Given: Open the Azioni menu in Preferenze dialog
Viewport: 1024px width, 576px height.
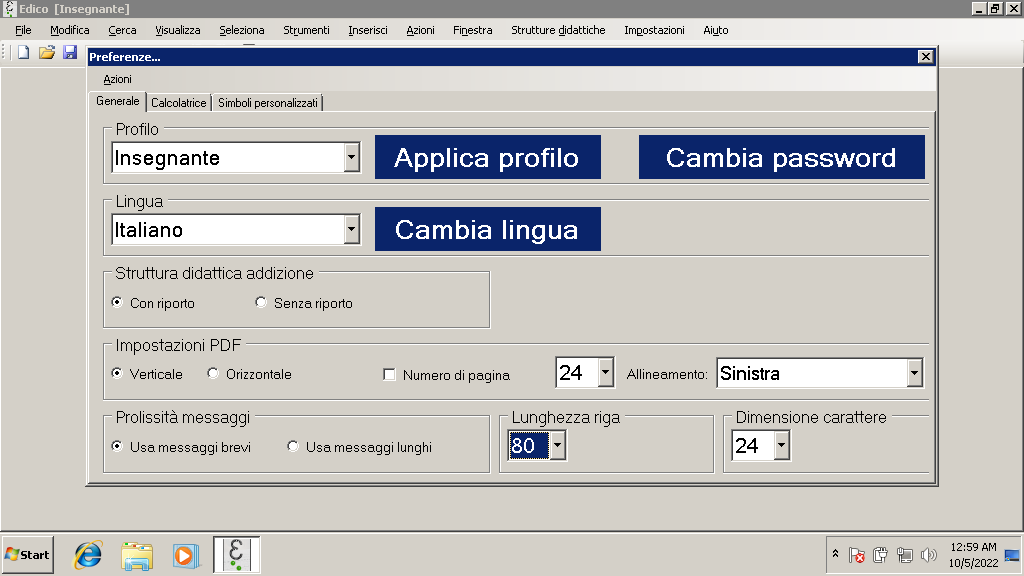Looking at the screenshot, I should coord(118,79).
